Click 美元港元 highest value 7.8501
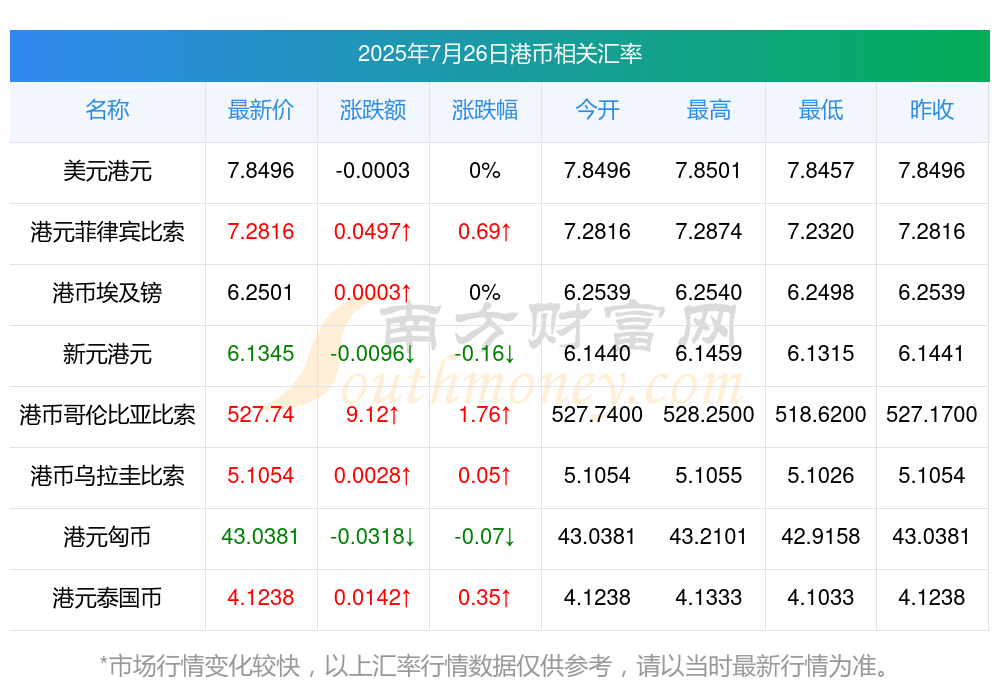This screenshot has height=698, width=1000. click(x=709, y=171)
